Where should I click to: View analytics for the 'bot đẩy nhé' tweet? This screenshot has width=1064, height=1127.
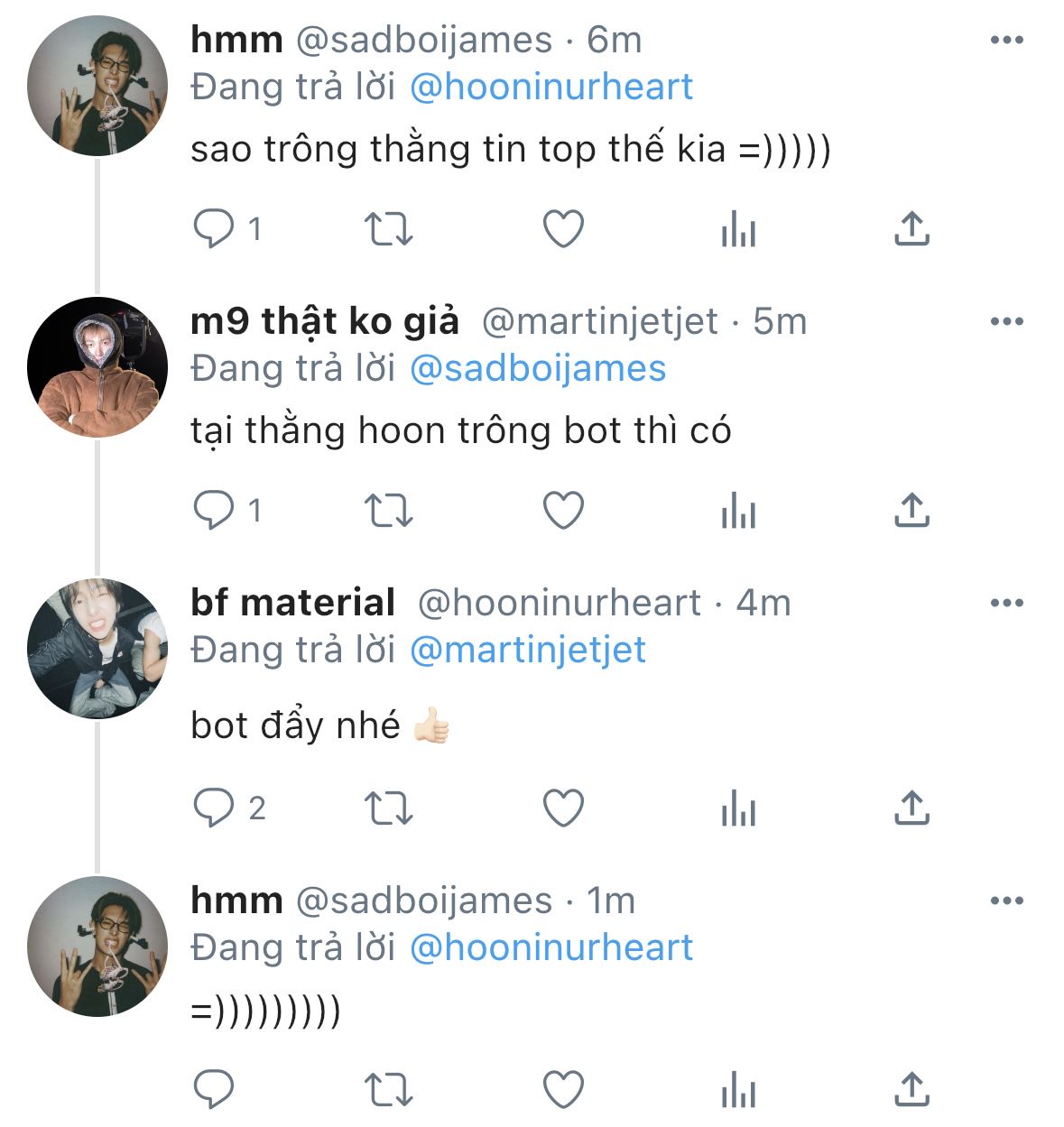pos(738,808)
